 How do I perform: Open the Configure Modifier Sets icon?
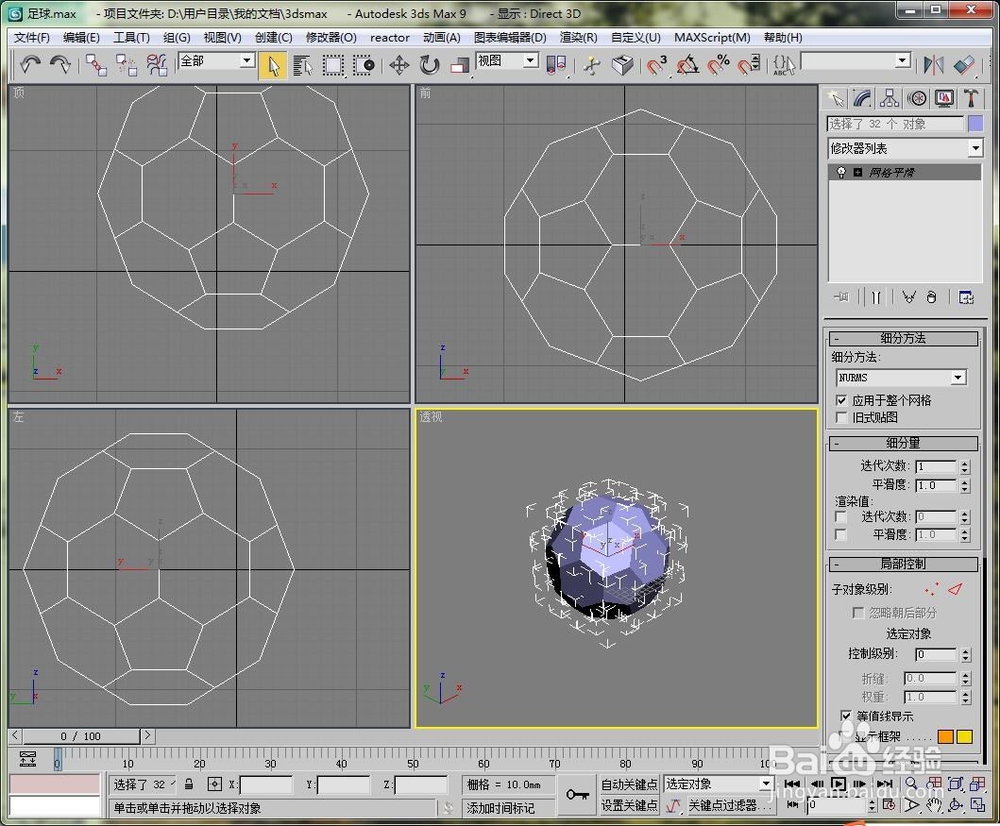[x=966, y=297]
